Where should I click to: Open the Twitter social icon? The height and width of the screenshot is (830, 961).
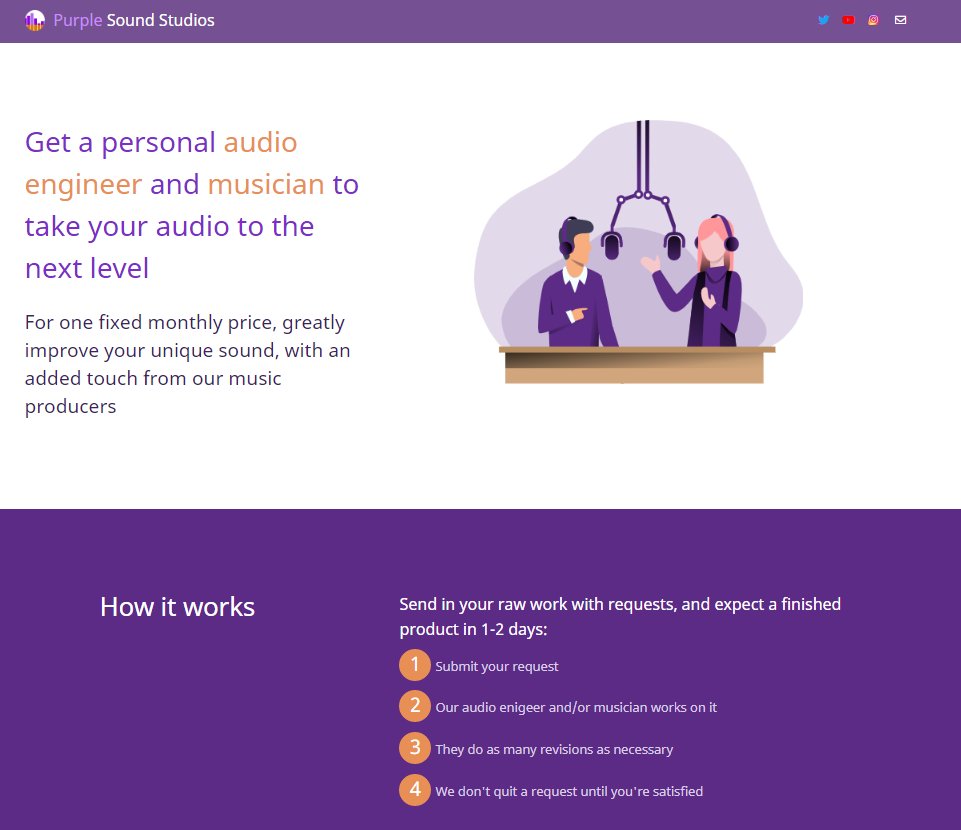823,20
